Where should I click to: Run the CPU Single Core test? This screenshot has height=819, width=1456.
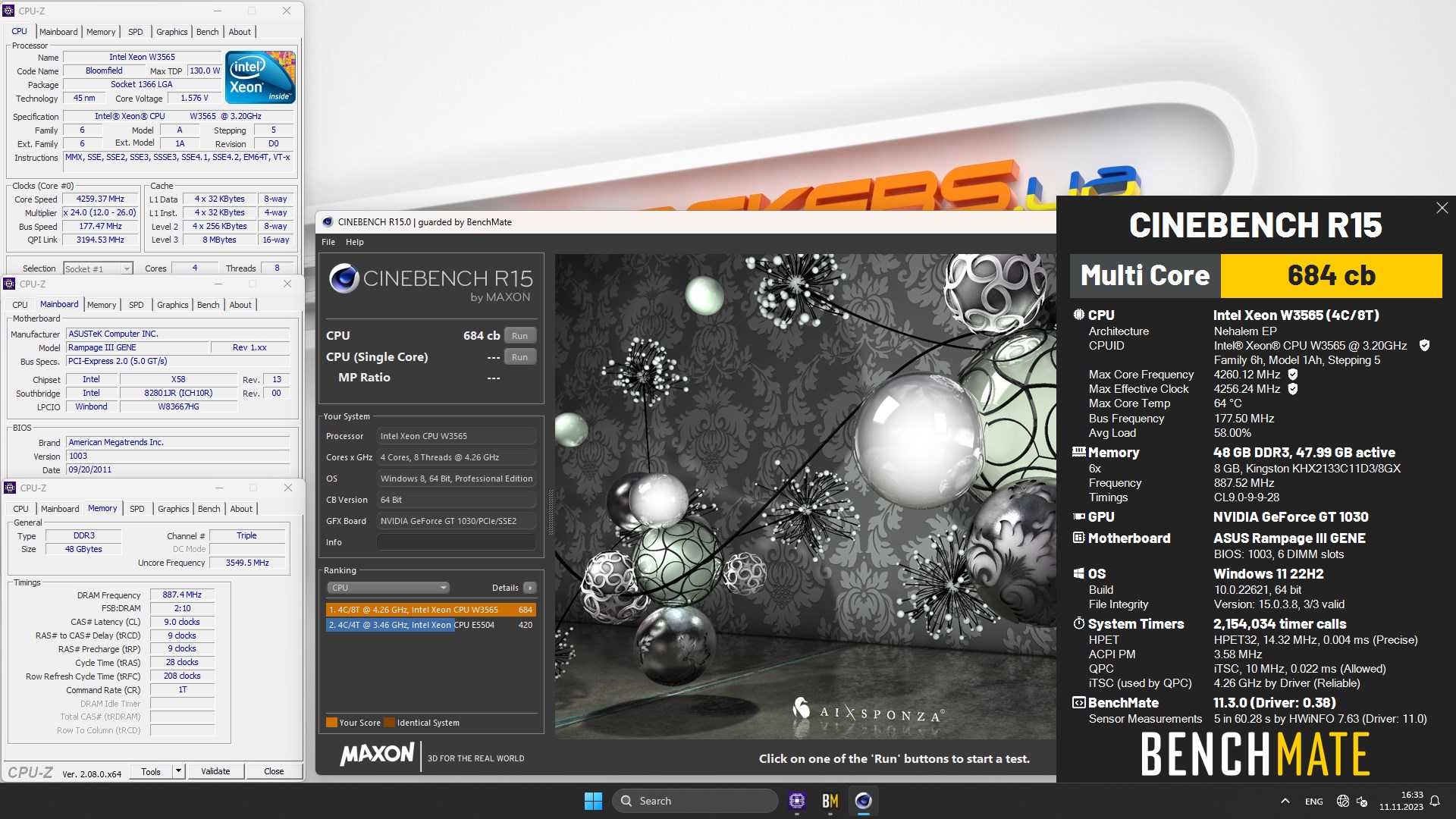(520, 357)
